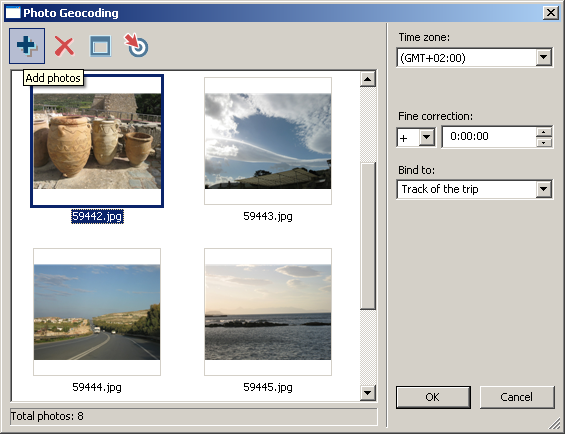Decrease fine correction time with down arrow
This screenshot has width=565, height=434.
543,142
